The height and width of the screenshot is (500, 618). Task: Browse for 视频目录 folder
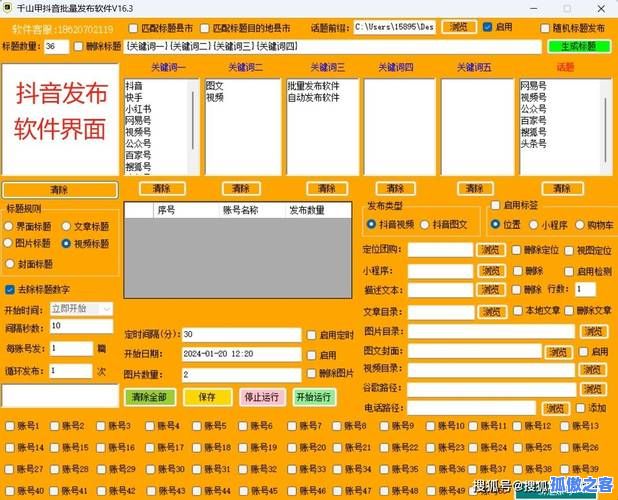592,370
